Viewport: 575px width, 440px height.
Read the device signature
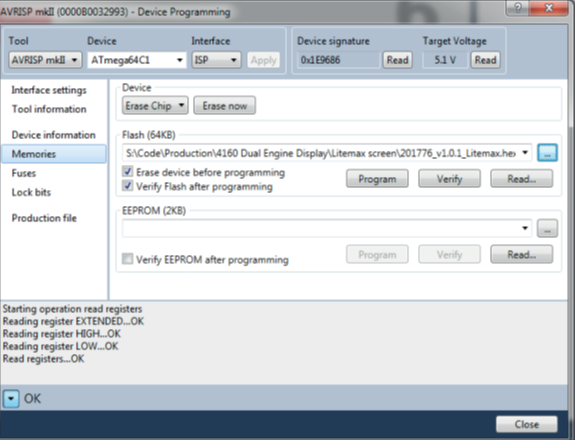click(x=398, y=60)
